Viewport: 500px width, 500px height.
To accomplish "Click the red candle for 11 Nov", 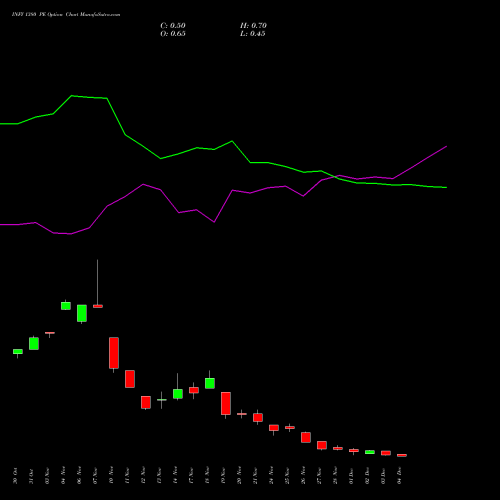I will click(x=130, y=379).
